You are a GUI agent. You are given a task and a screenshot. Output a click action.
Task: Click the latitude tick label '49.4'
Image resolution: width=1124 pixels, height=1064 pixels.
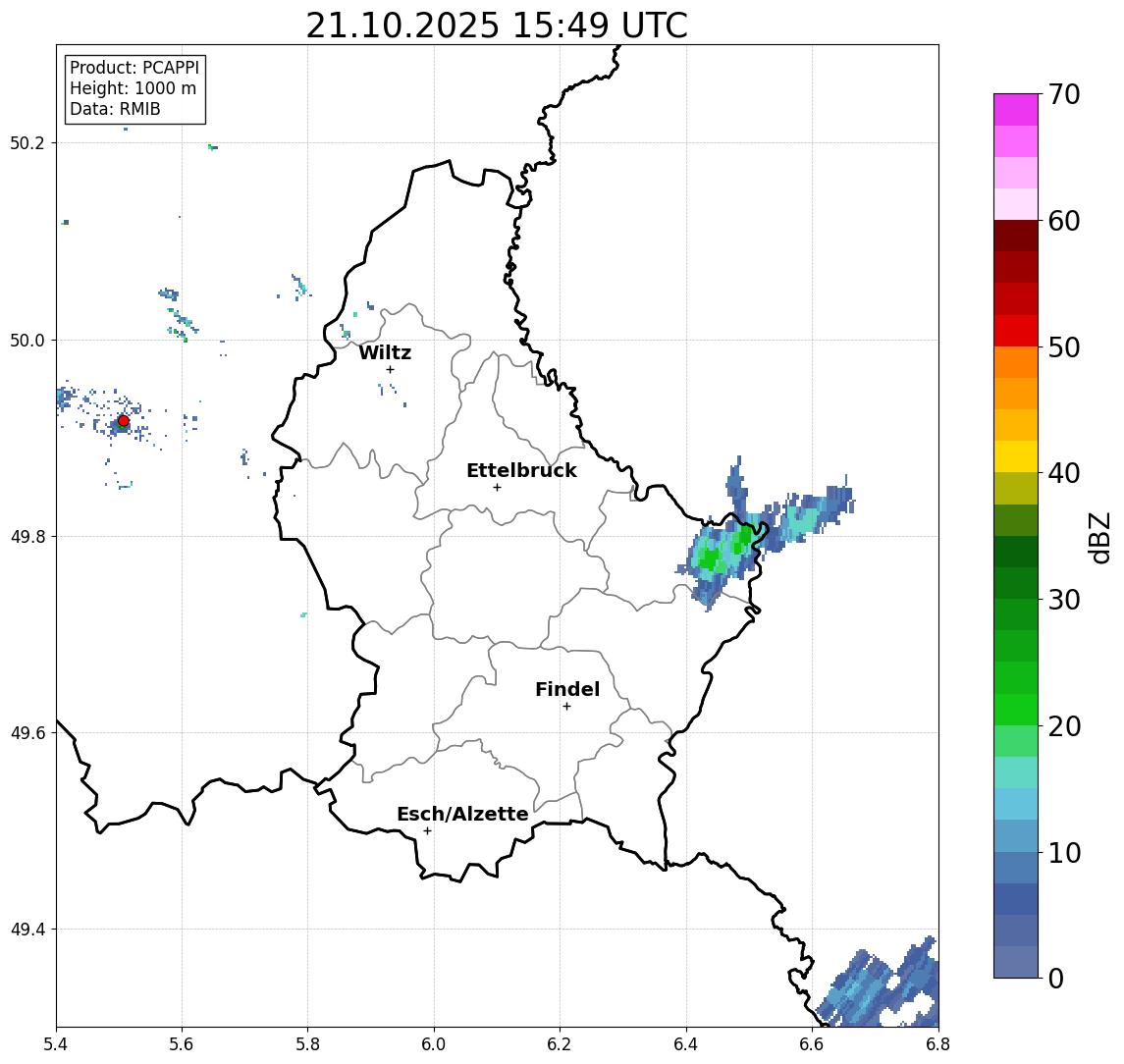27,930
